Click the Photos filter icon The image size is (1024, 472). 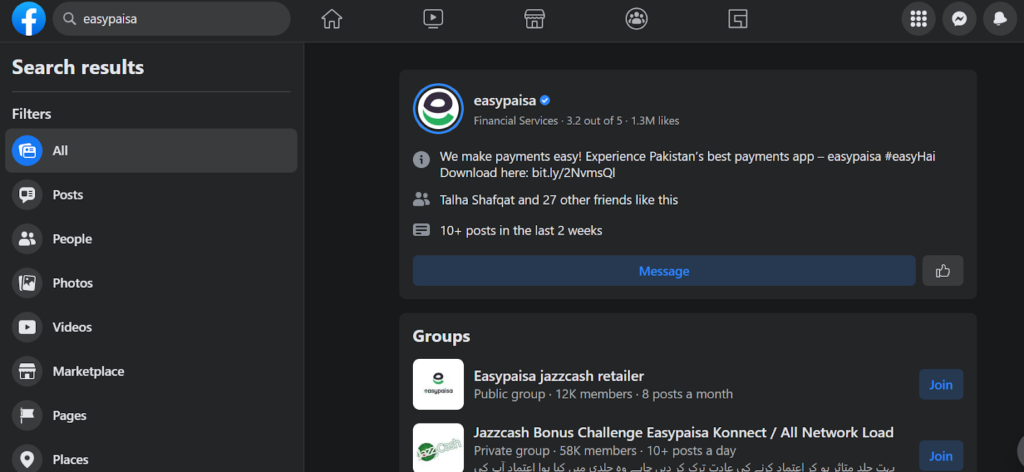tap(27, 283)
